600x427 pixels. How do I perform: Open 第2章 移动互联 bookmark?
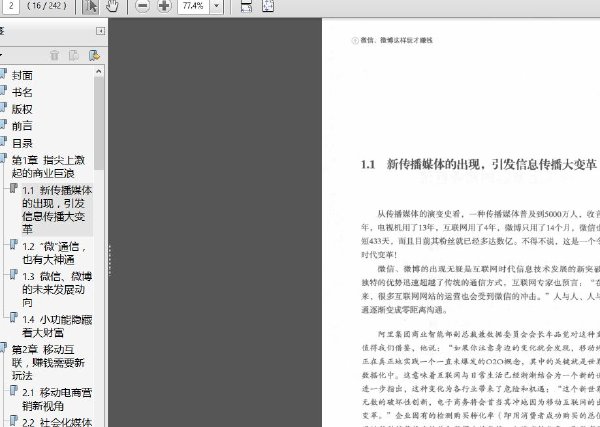[x=48, y=362]
